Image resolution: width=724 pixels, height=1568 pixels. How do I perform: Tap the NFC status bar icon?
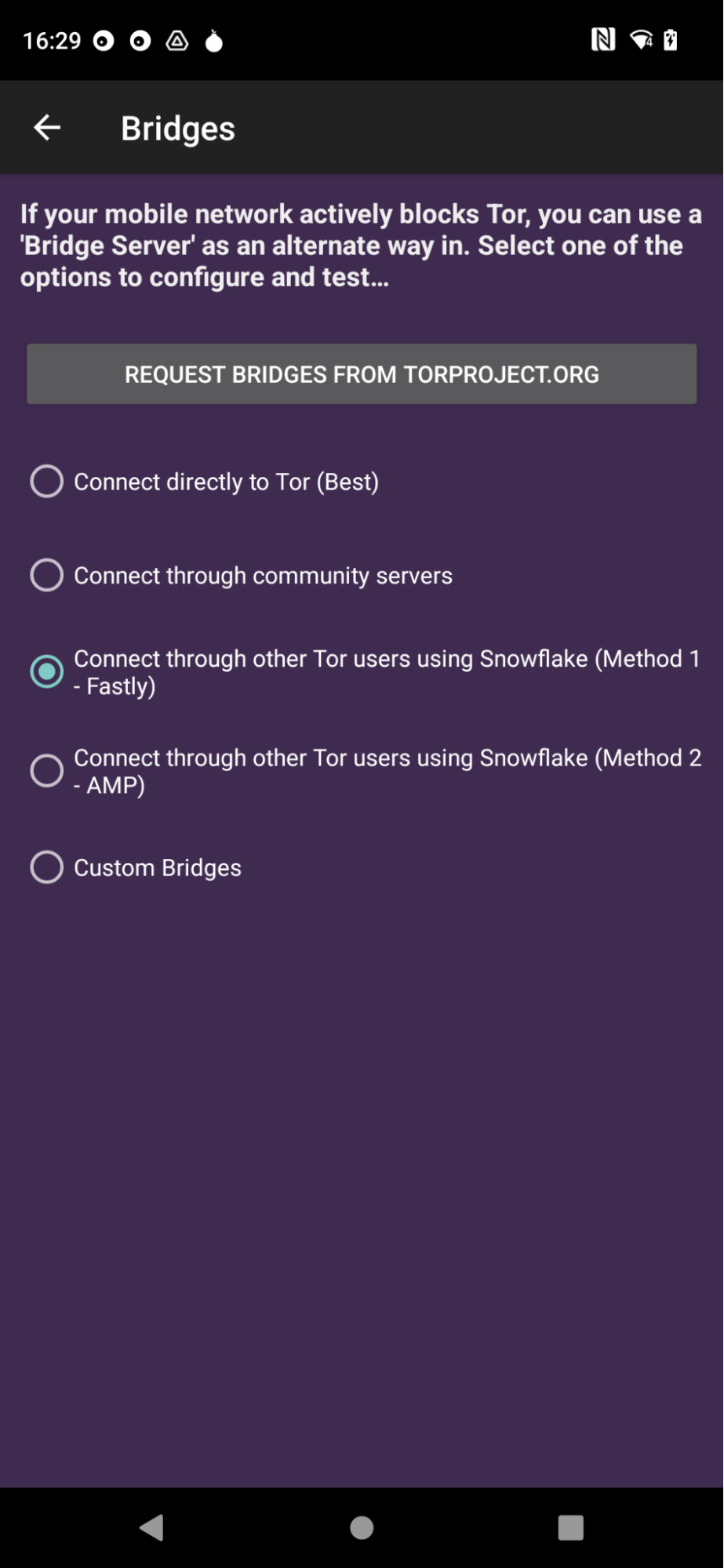(x=602, y=39)
